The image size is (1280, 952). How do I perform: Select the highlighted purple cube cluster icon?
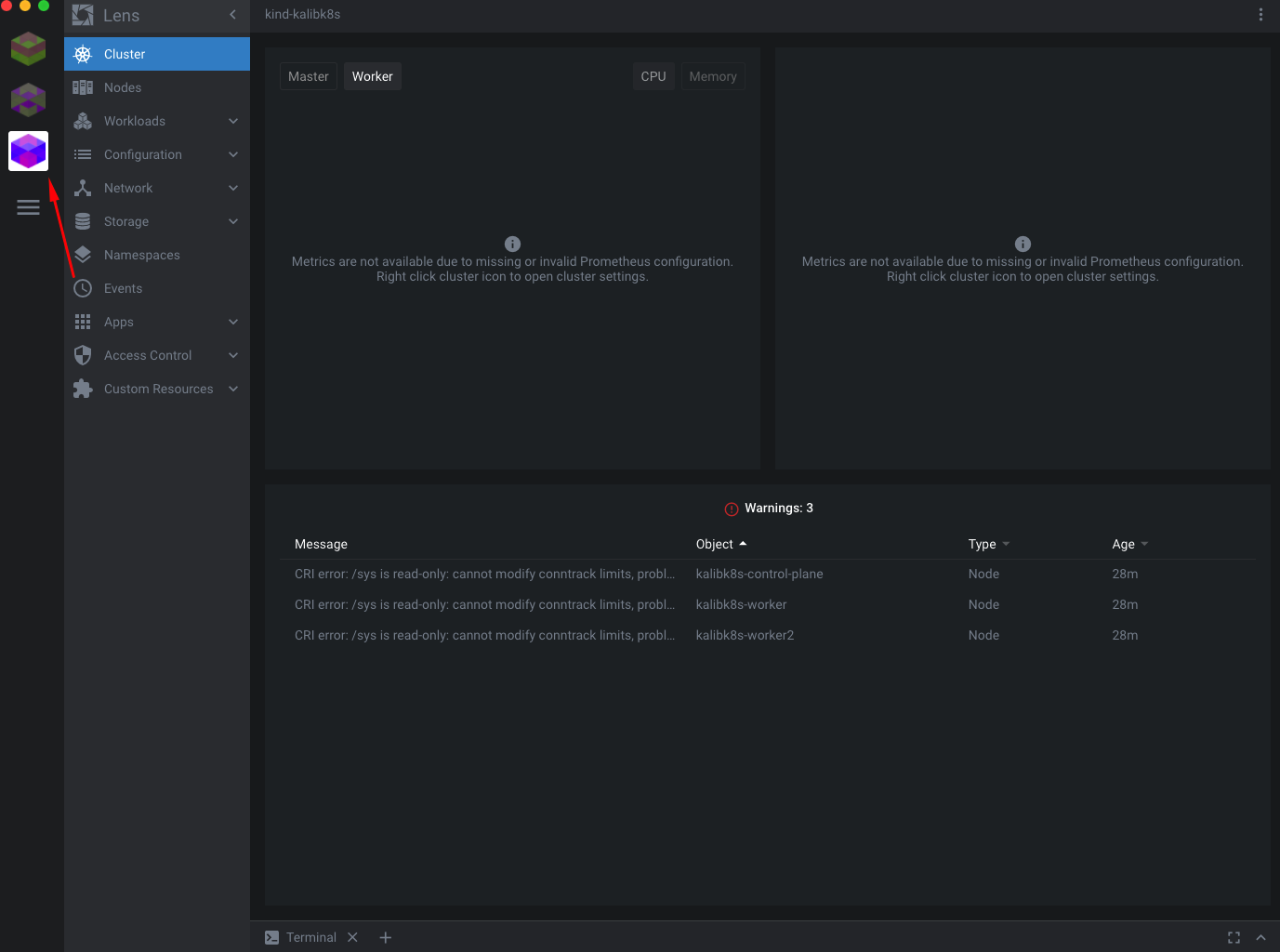[x=28, y=151]
